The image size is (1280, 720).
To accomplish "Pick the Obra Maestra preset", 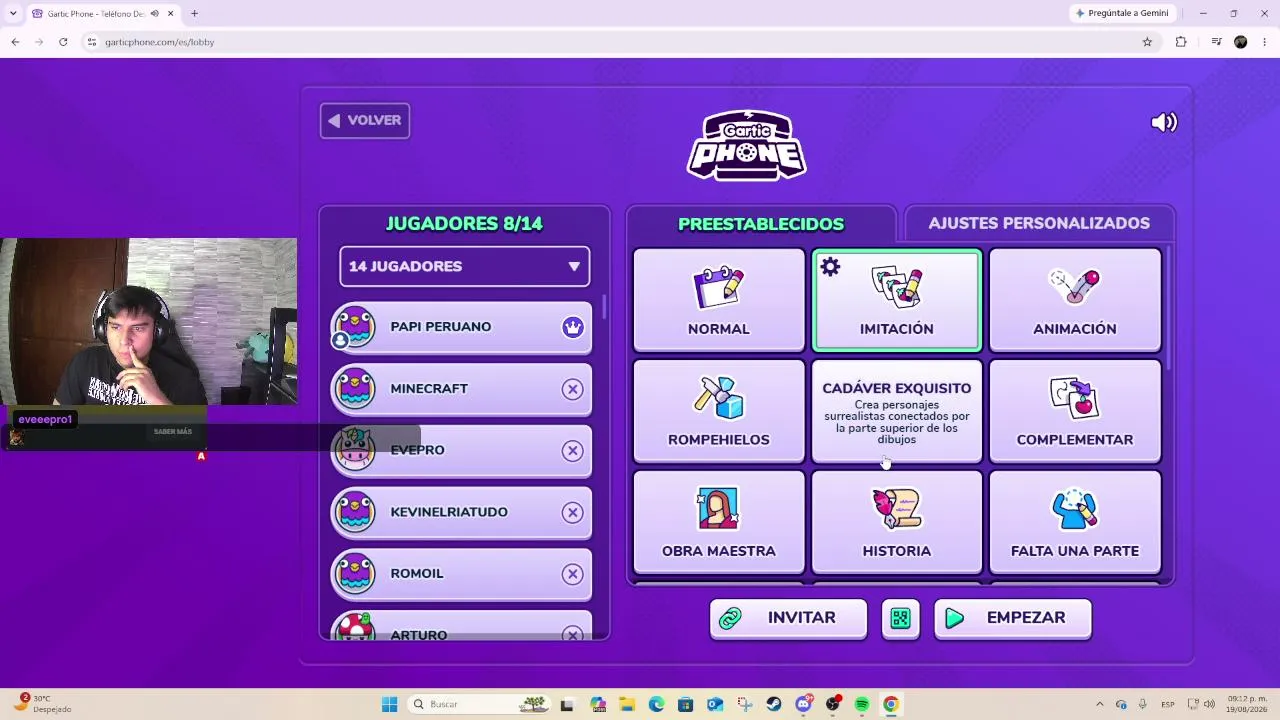I will (719, 522).
